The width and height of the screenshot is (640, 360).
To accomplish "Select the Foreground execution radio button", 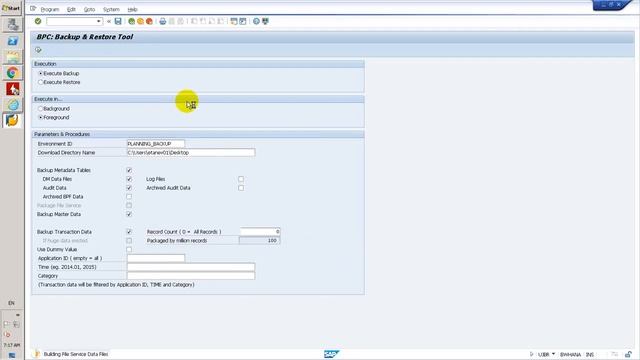I will tap(40, 117).
